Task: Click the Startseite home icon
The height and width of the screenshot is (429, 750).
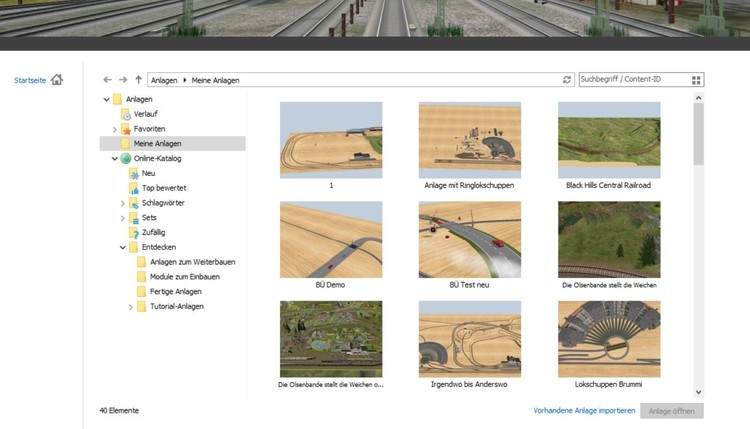Action: click(x=56, y=80)
